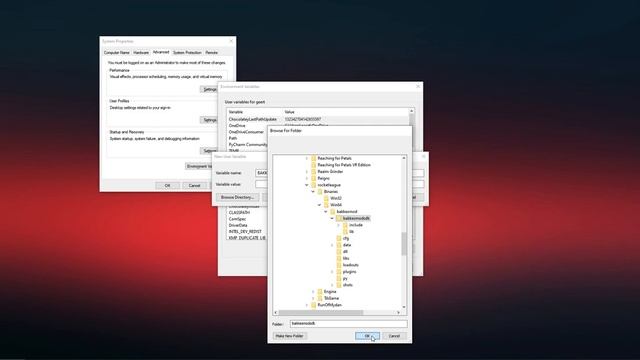Open Performance Settings in System Properties
640x360 pixels.
click(209, 89)
